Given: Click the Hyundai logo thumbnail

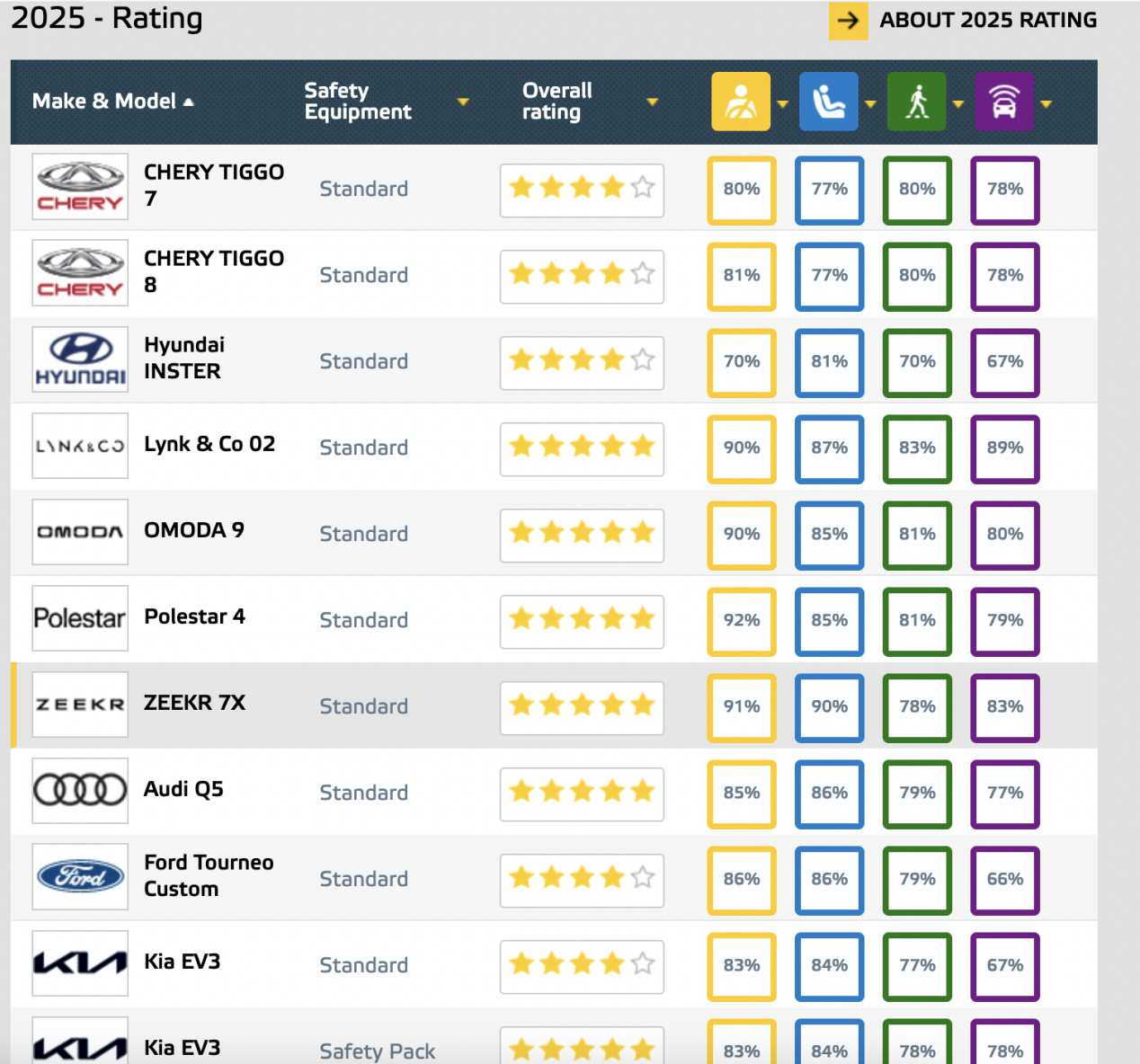Looking at the screenshot, I should point(80,359).
